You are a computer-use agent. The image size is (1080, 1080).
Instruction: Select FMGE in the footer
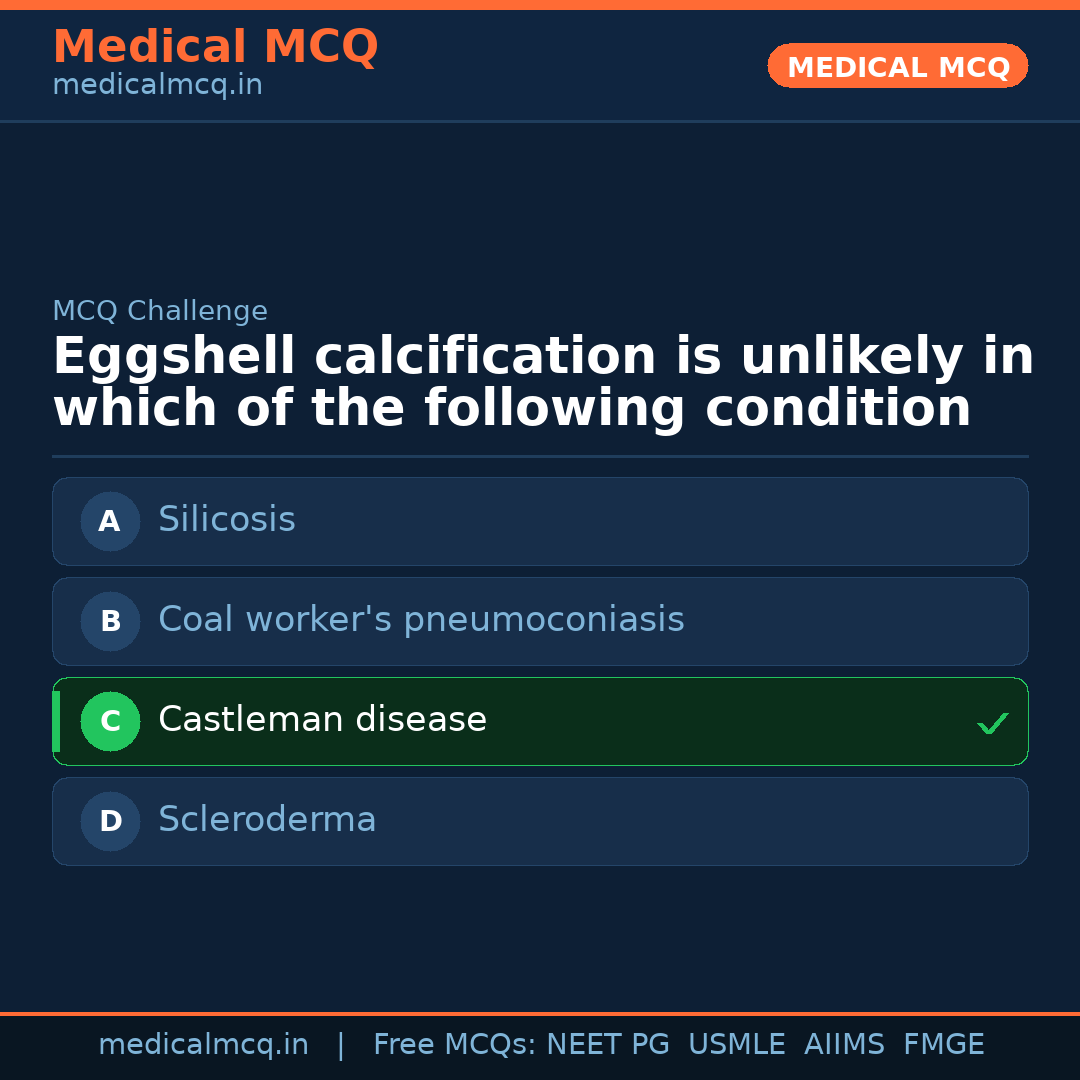(943, 1045)
